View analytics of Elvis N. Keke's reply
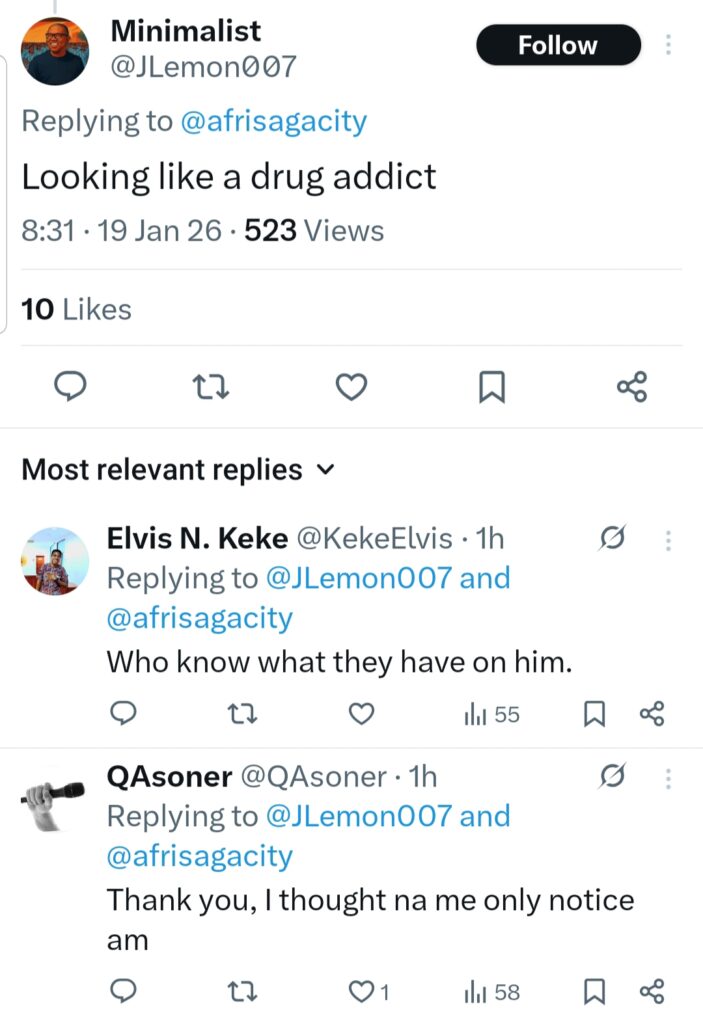 [x=492, y=714]
